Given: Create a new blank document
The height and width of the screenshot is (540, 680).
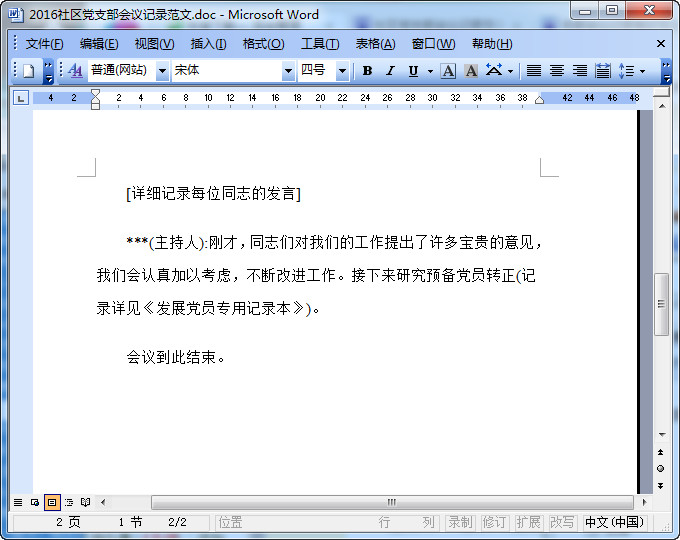Looking at the screenshot, I should pyautogui.click(x=29, y=71).
